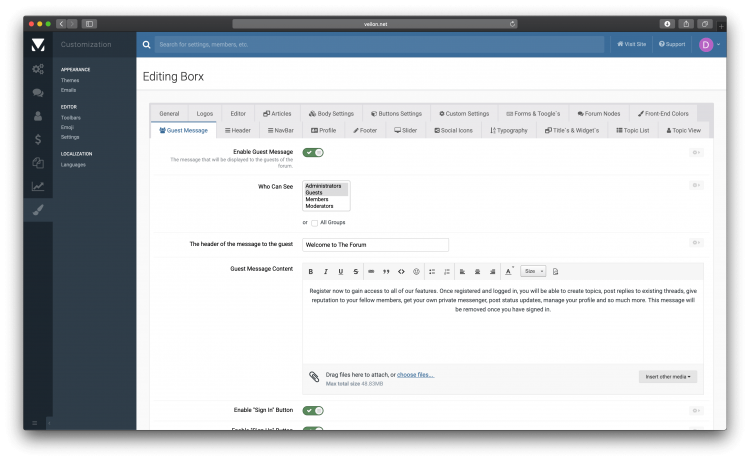Insert a code block in the editor
This screenshot has width=750, height=461.
(401, 272)
